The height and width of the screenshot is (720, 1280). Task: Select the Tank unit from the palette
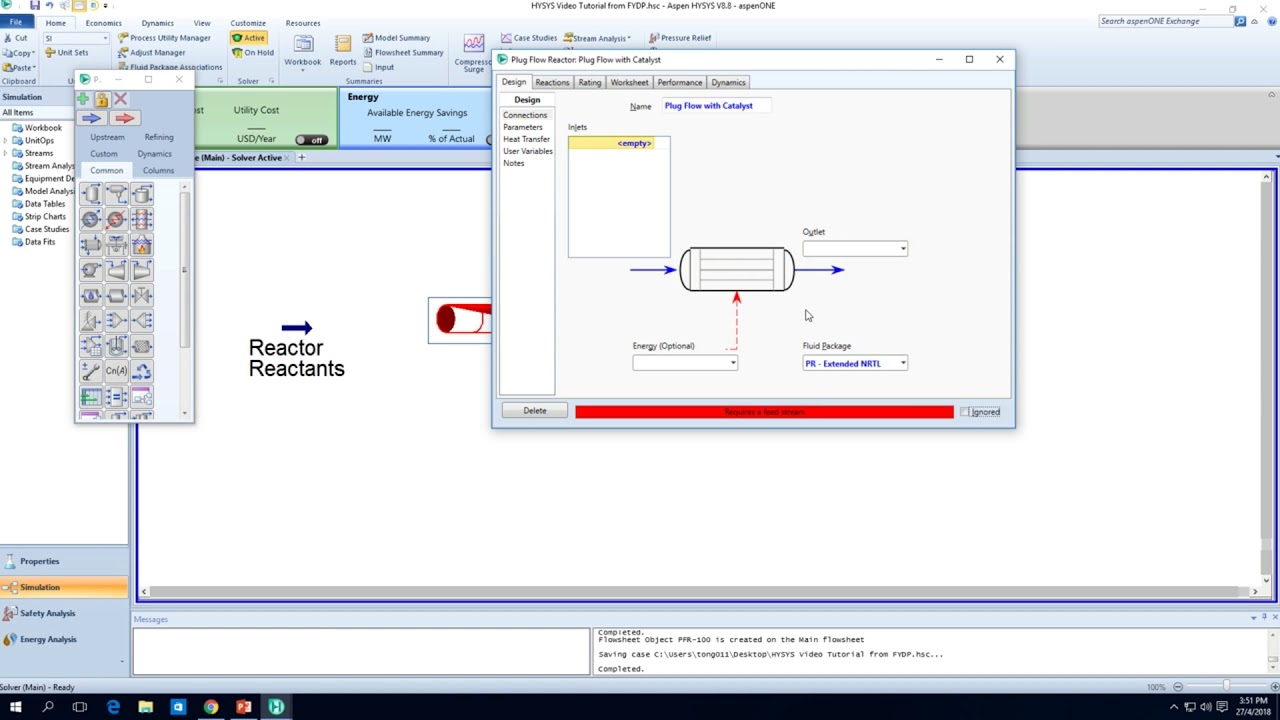pyautogui.click(x=141, y=194)
